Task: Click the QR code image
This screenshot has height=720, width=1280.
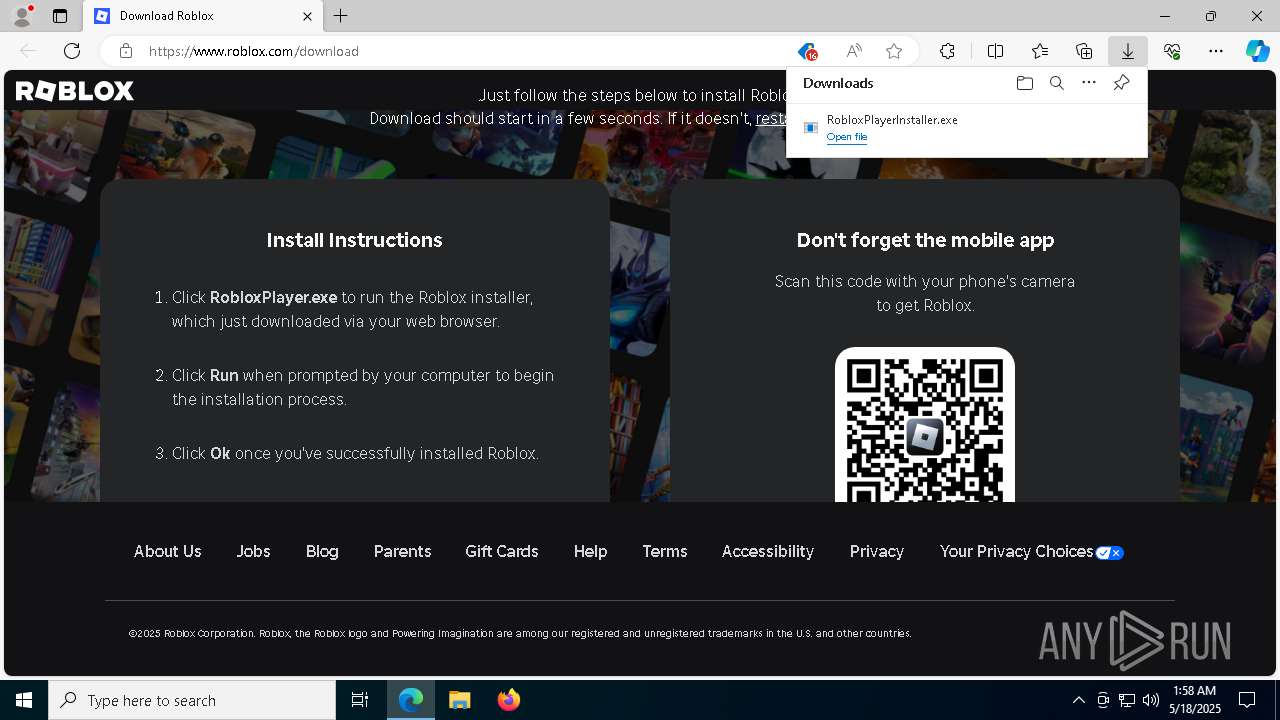Action: (x=925, y=424)
